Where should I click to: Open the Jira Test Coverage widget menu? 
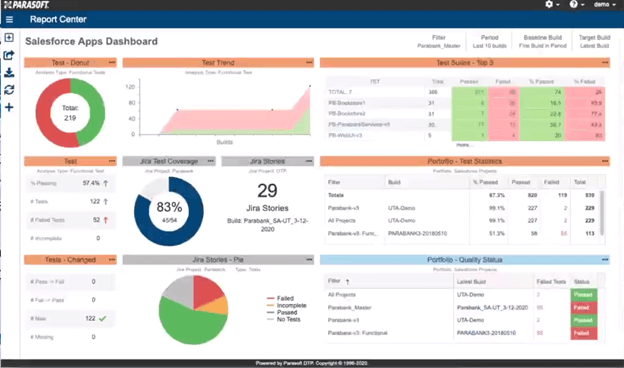tap(211, 161)
